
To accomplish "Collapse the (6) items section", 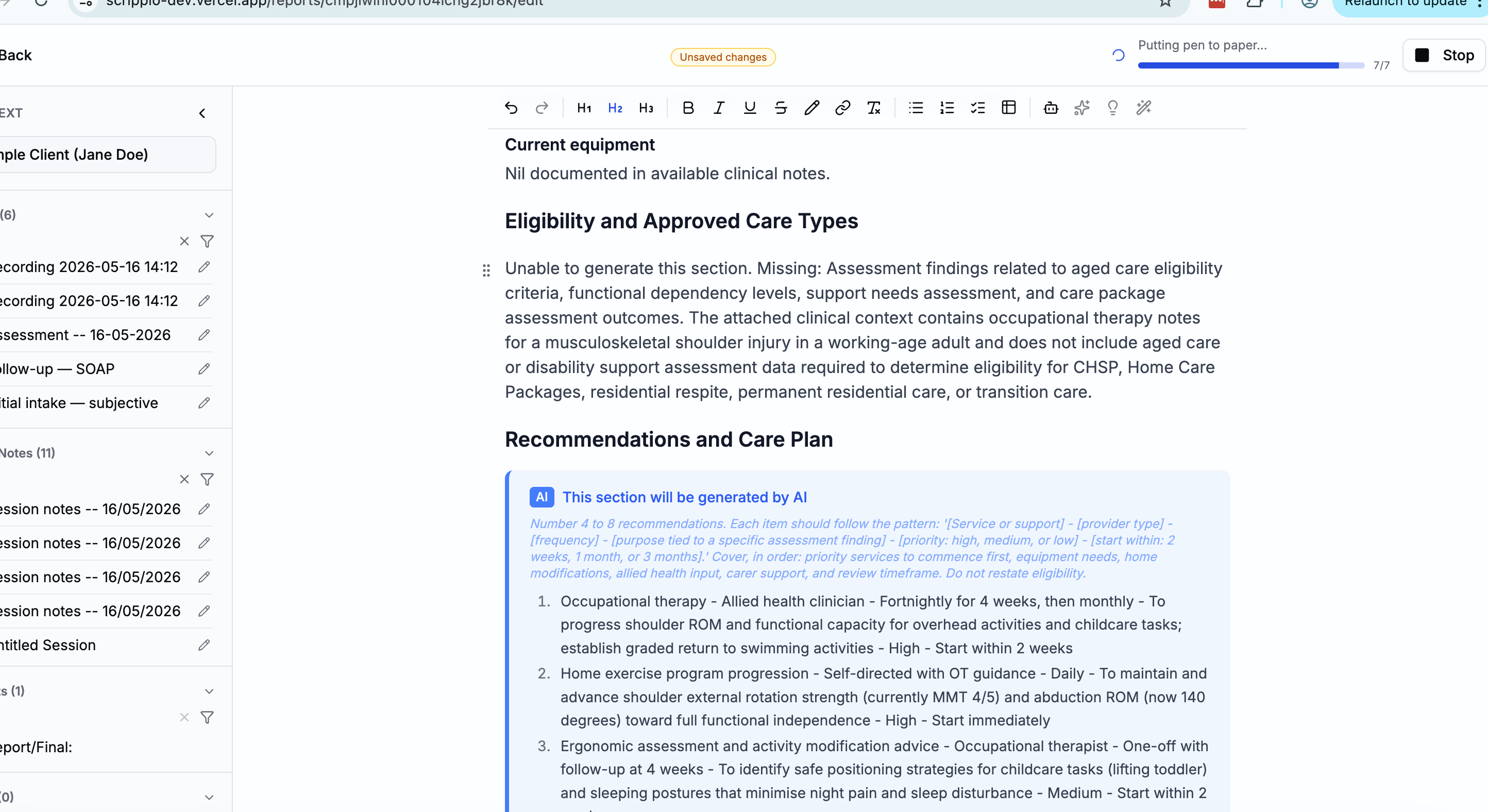I will [209, 215].
